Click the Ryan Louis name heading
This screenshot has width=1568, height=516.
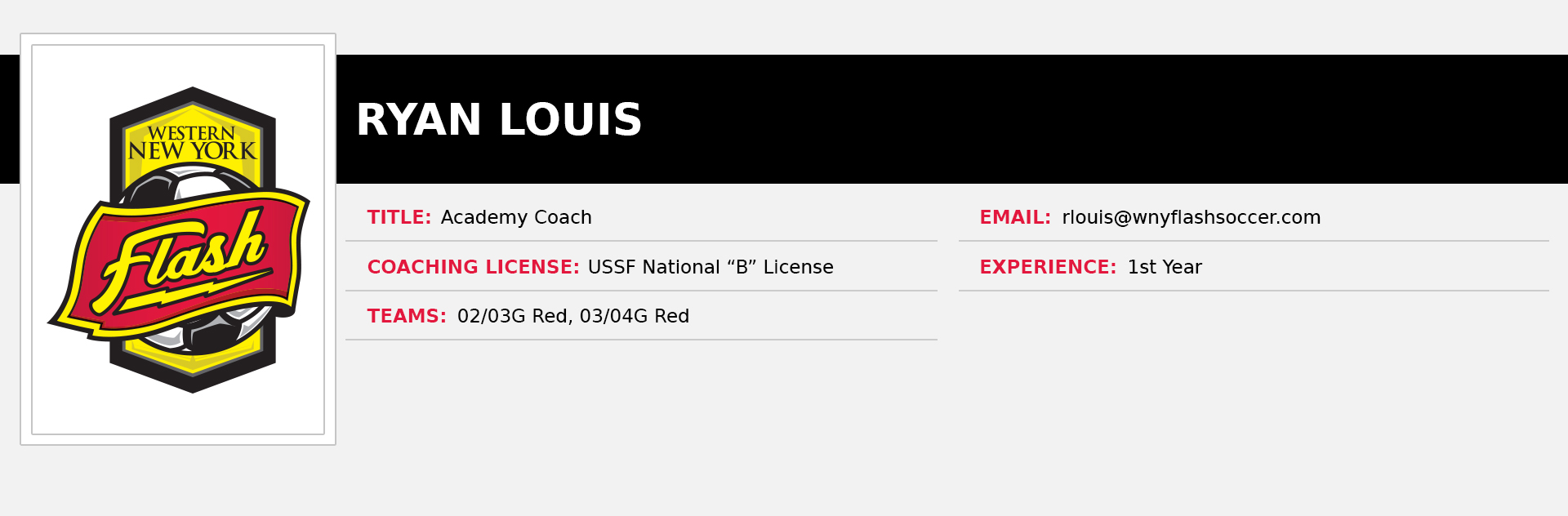[499, 120]
